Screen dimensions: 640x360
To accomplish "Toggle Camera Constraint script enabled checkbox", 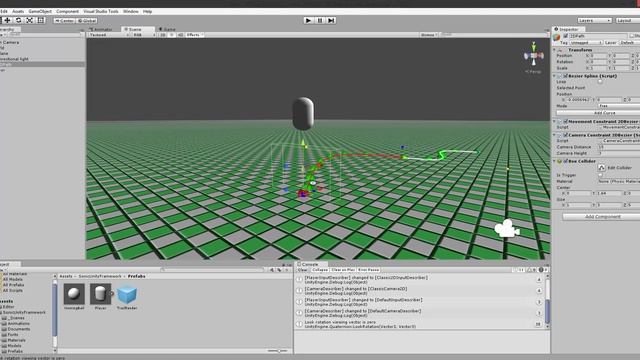I will [x=566, y=135].
